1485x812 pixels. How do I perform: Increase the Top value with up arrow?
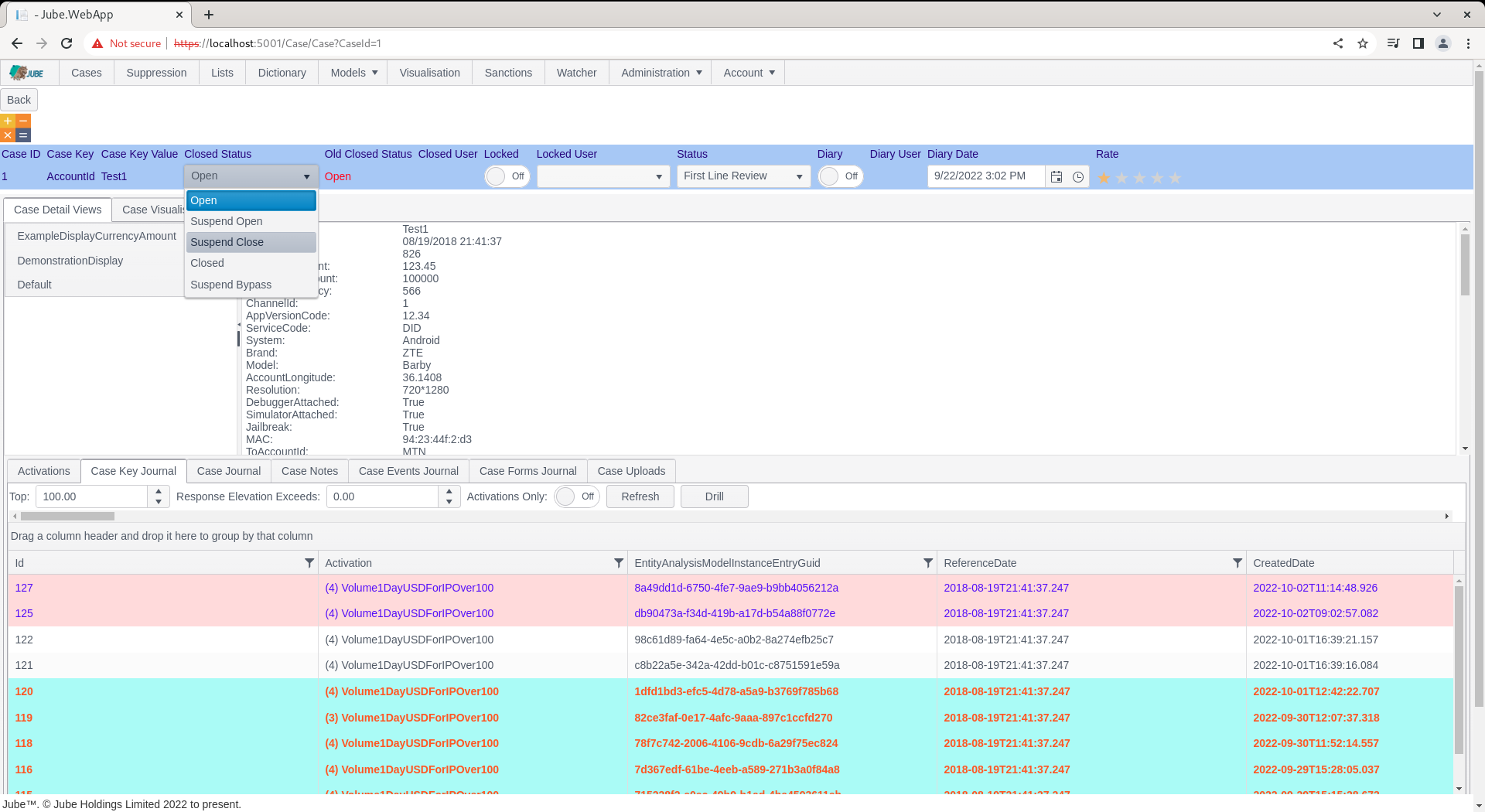[159, 491]
